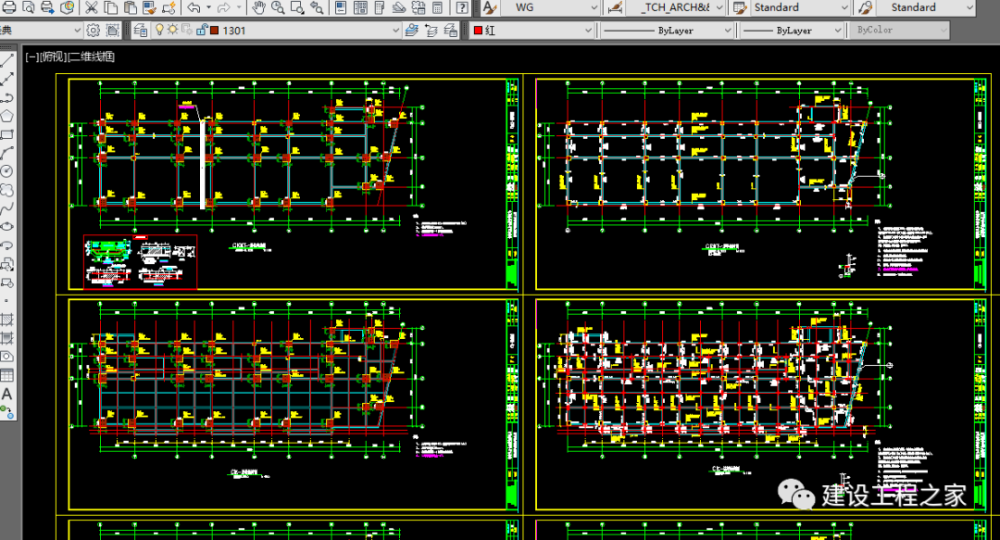Image resolution: width=1000 pixels, height=540 pixels.
Task: Toggle lock state of layer 1301
Action: 202,29
